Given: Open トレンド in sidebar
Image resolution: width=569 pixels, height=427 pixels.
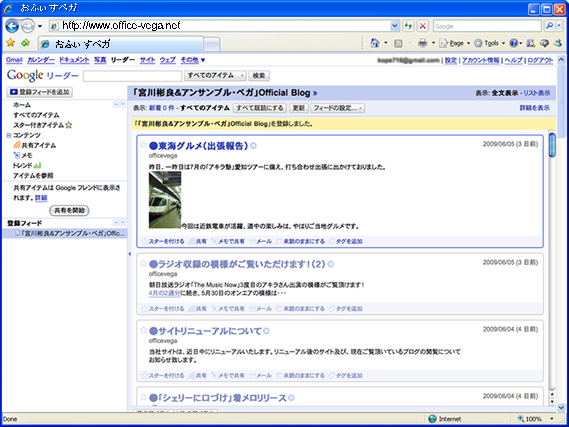Looking at the screenshot, I should [27, 165].
